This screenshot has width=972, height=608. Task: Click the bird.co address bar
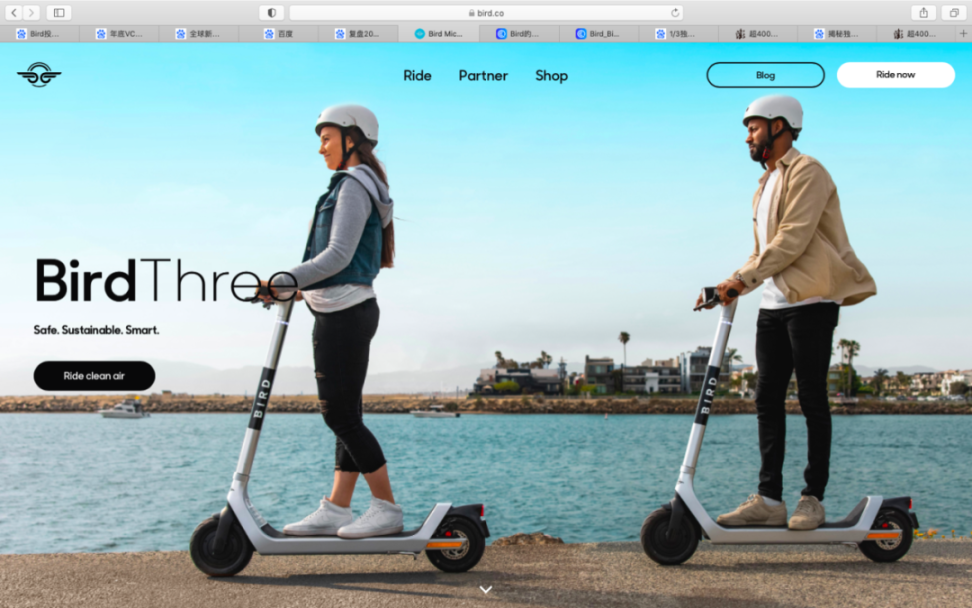pos(486,13)
